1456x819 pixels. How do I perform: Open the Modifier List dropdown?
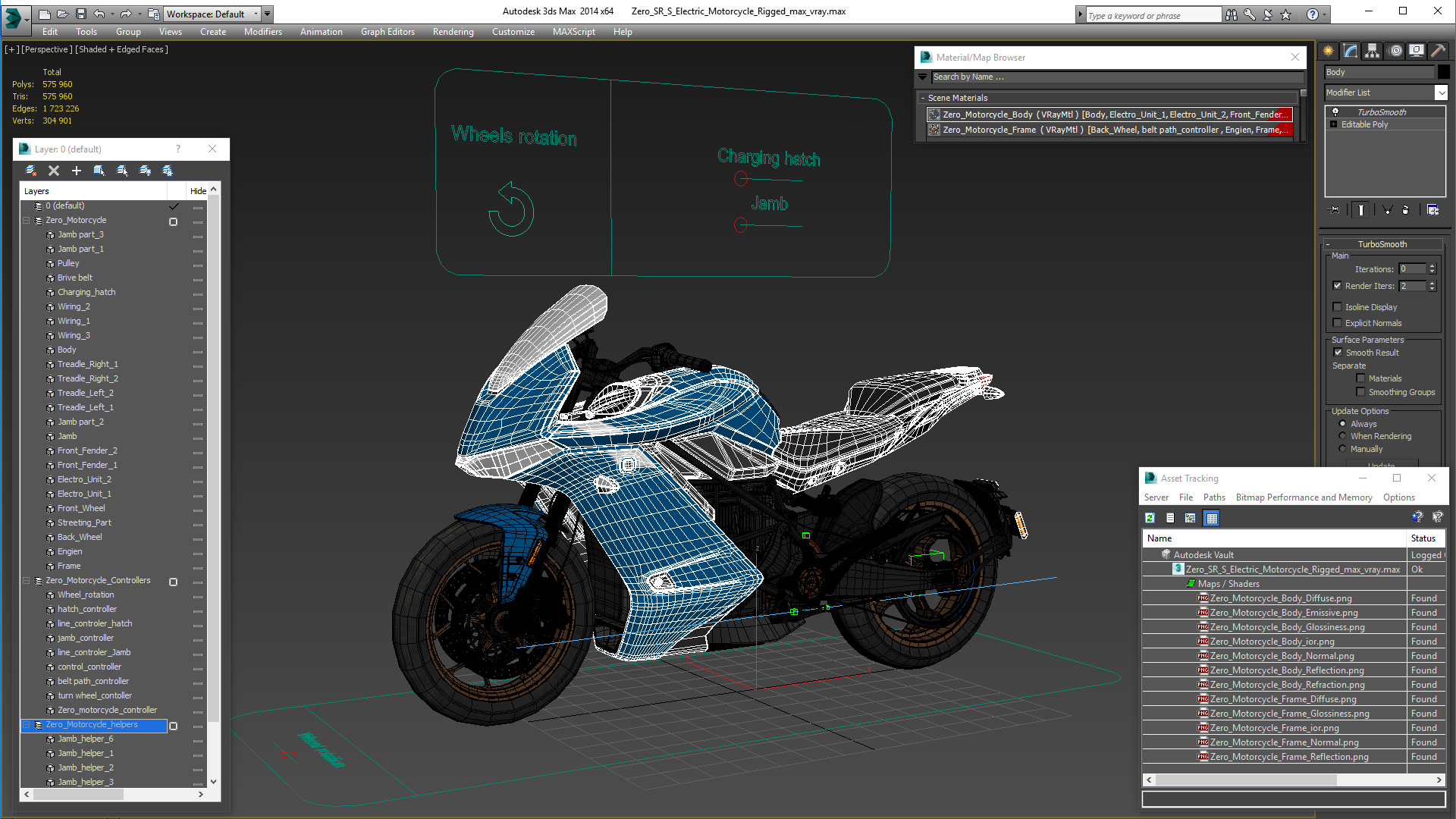[x=1441, y=93]
